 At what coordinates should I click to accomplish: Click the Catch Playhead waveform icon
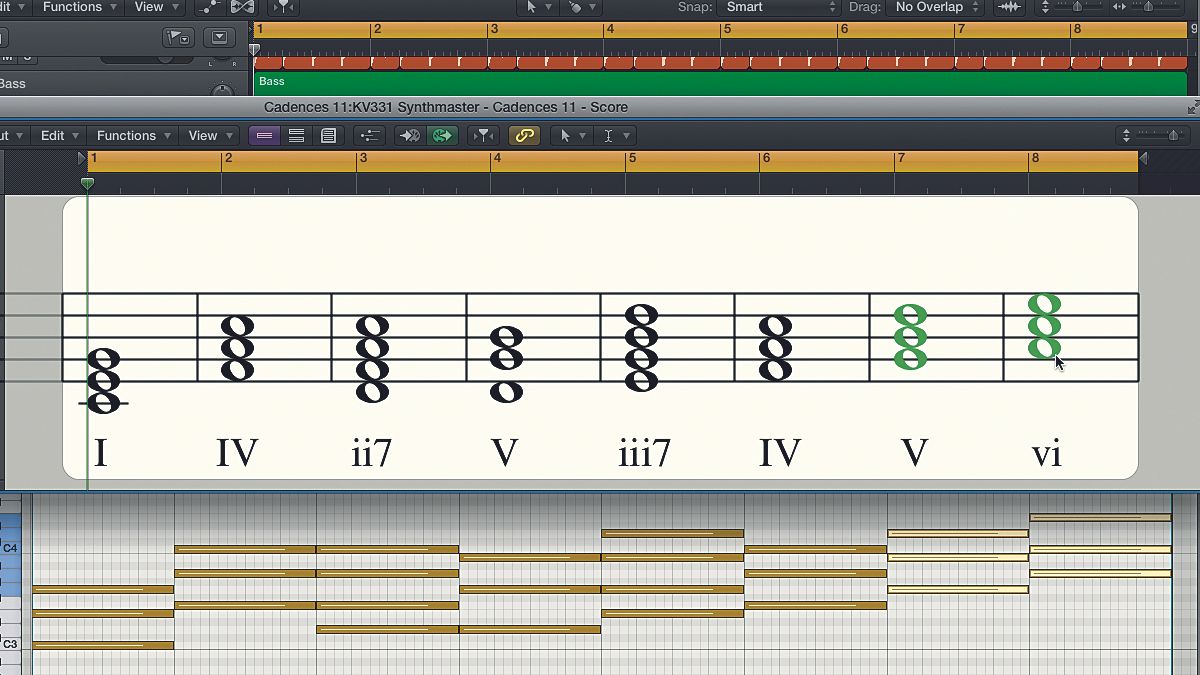coord(1009,7)
